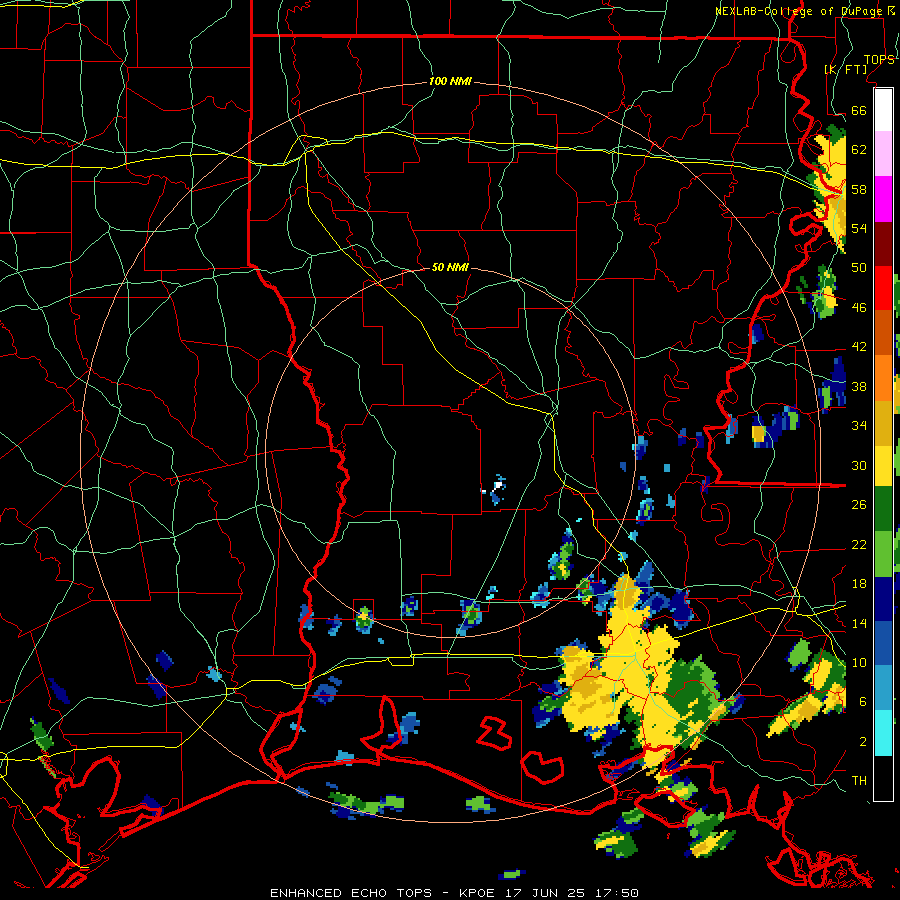The image size is (900, 900).
Task: Click the '58' legend value
Action: [859, 189]
